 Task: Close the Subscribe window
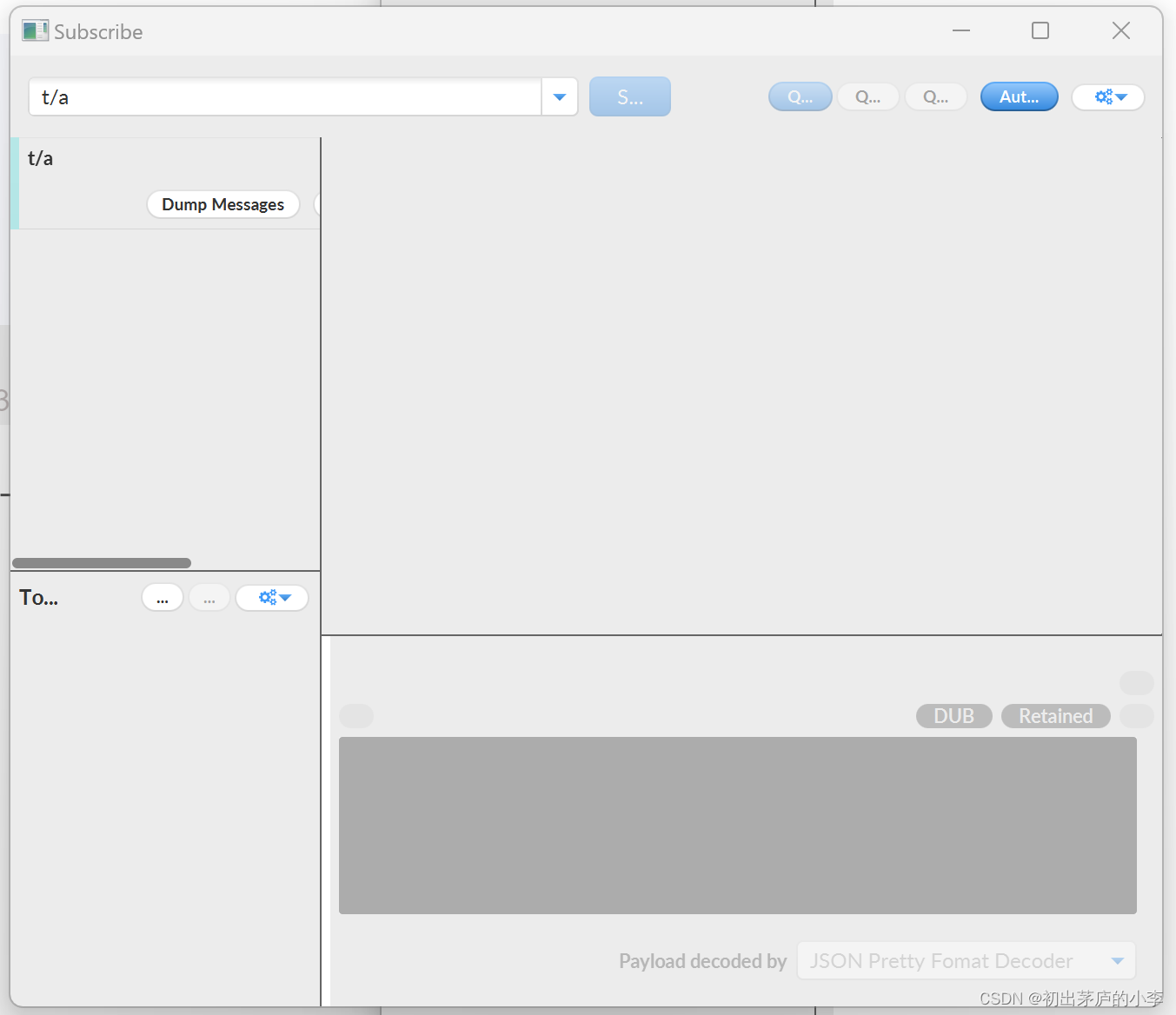pos(1121,31)
